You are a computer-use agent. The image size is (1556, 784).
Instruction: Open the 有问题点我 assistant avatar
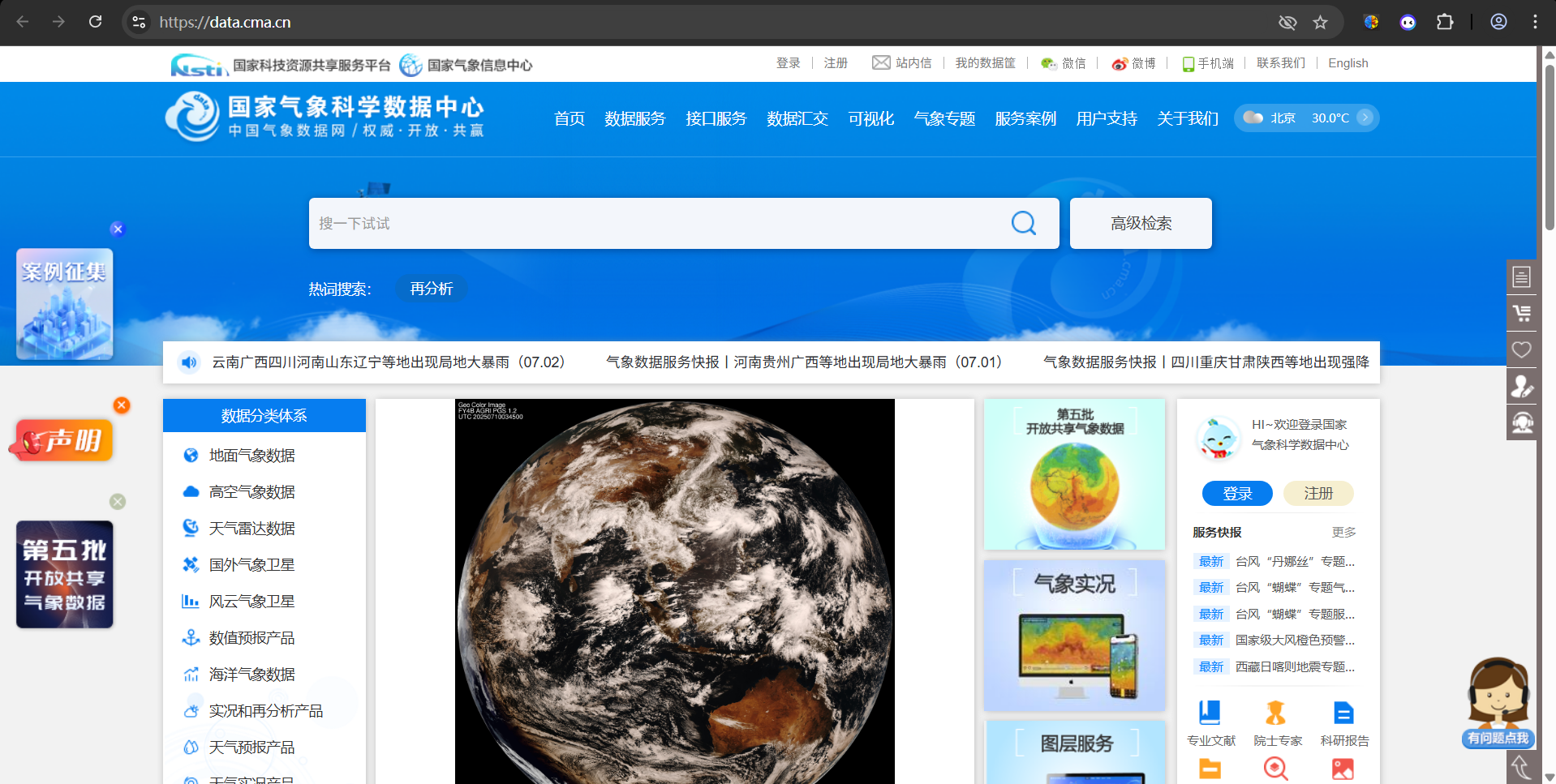tap(1498, 702)
